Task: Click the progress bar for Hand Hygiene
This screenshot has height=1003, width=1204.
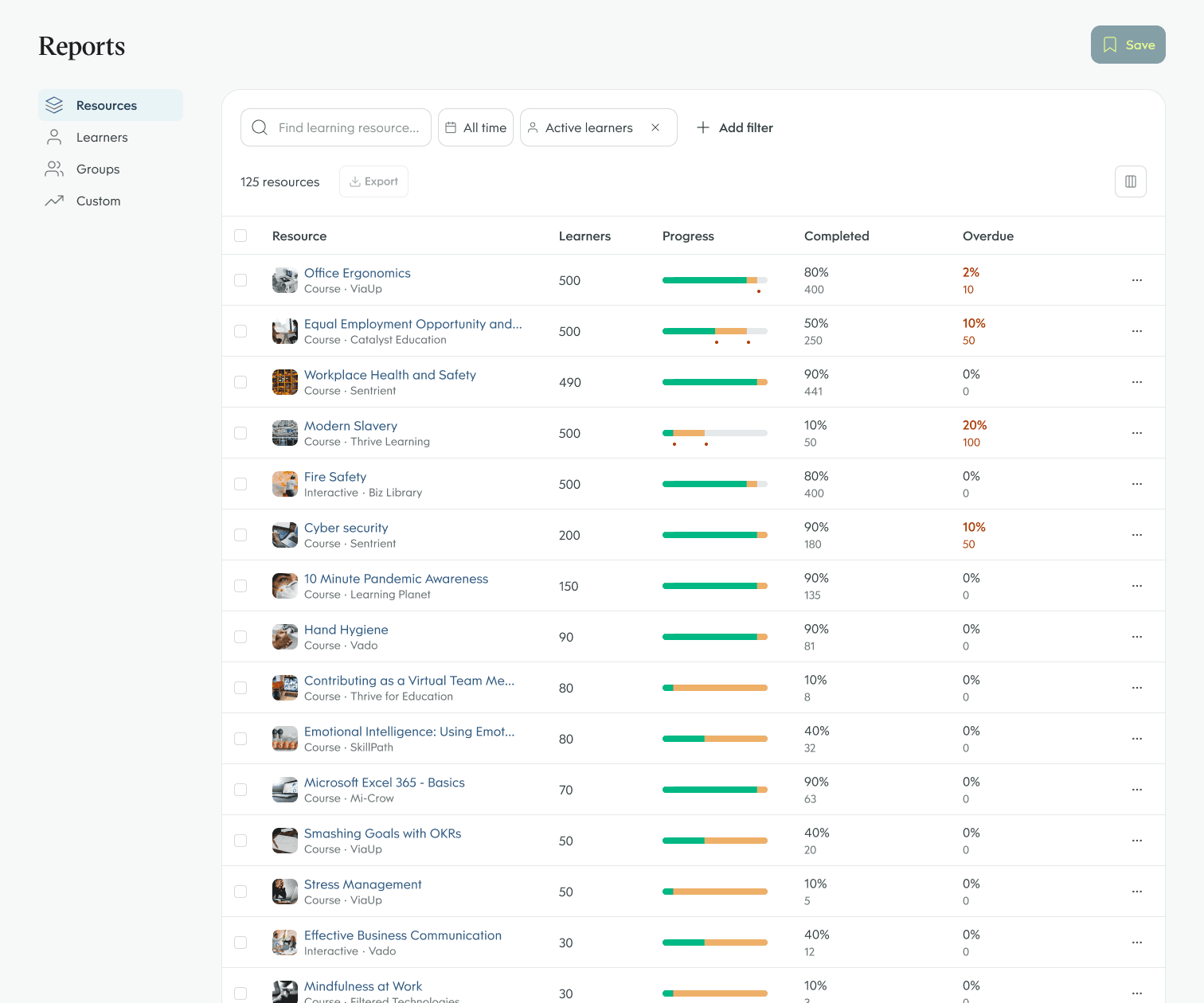Action: pyautogui.click(x=714, y=636)
